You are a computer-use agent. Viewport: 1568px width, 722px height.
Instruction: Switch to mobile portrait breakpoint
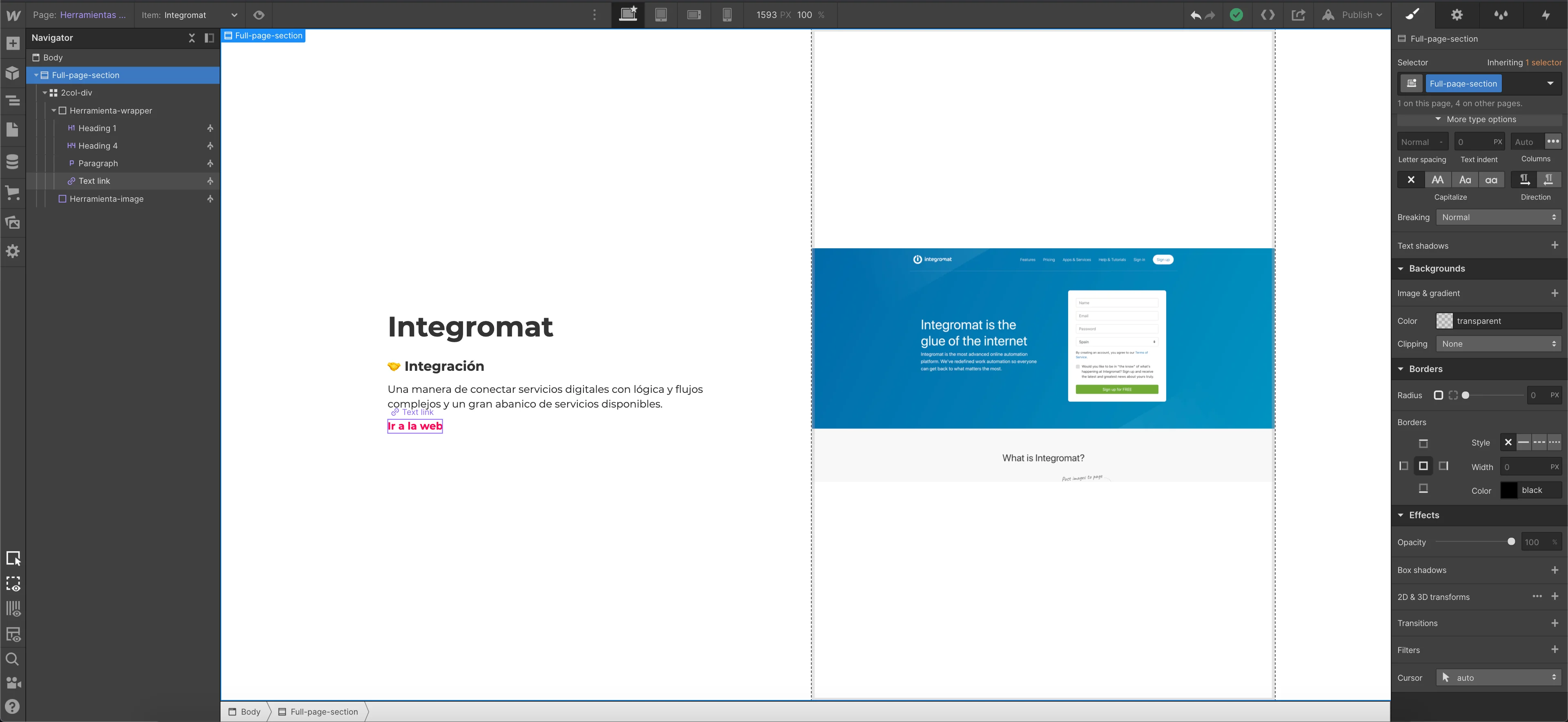point(727,15)
